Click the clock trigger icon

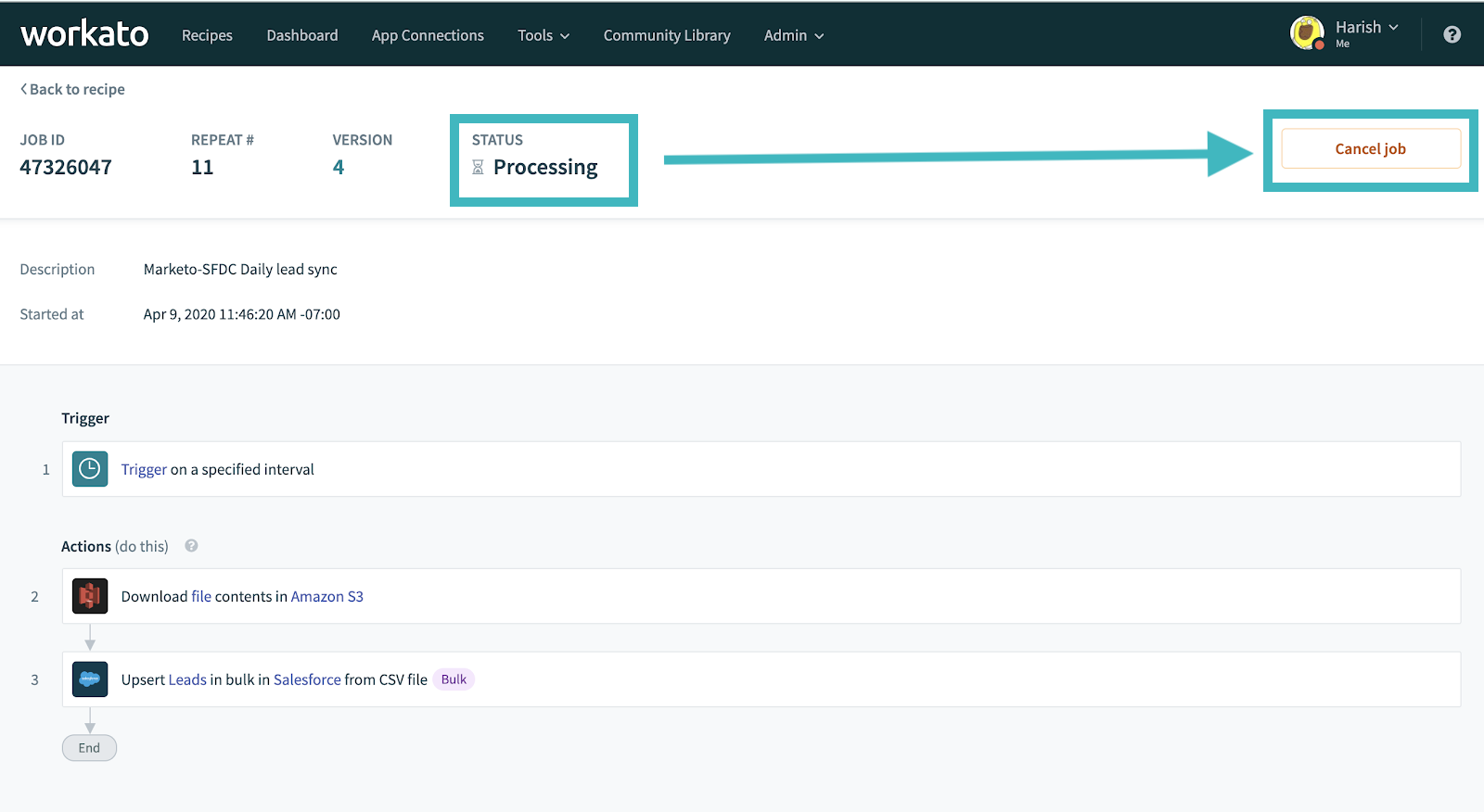click(x=90, y=469)
